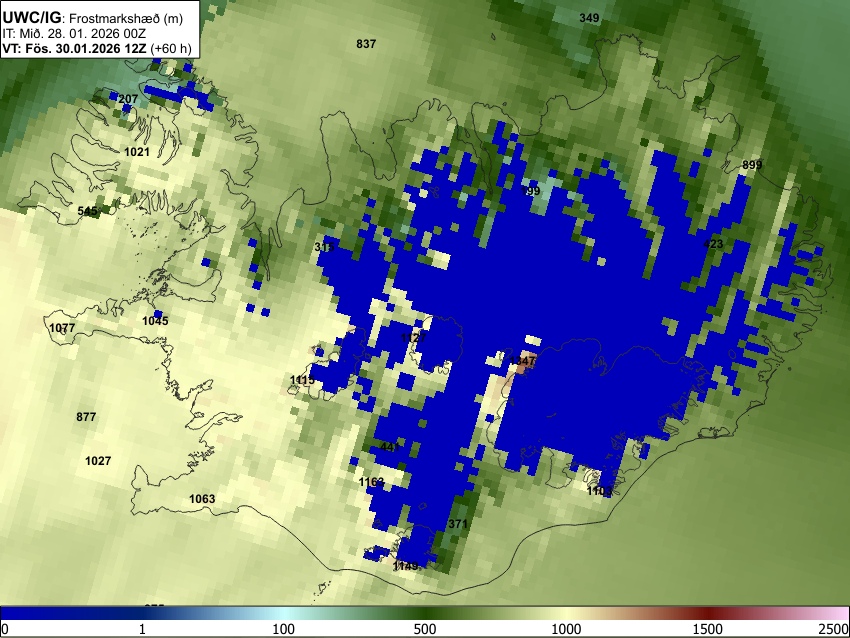Click the map value 423
This screenshot has width=850, height=638.
pos(713,244)
